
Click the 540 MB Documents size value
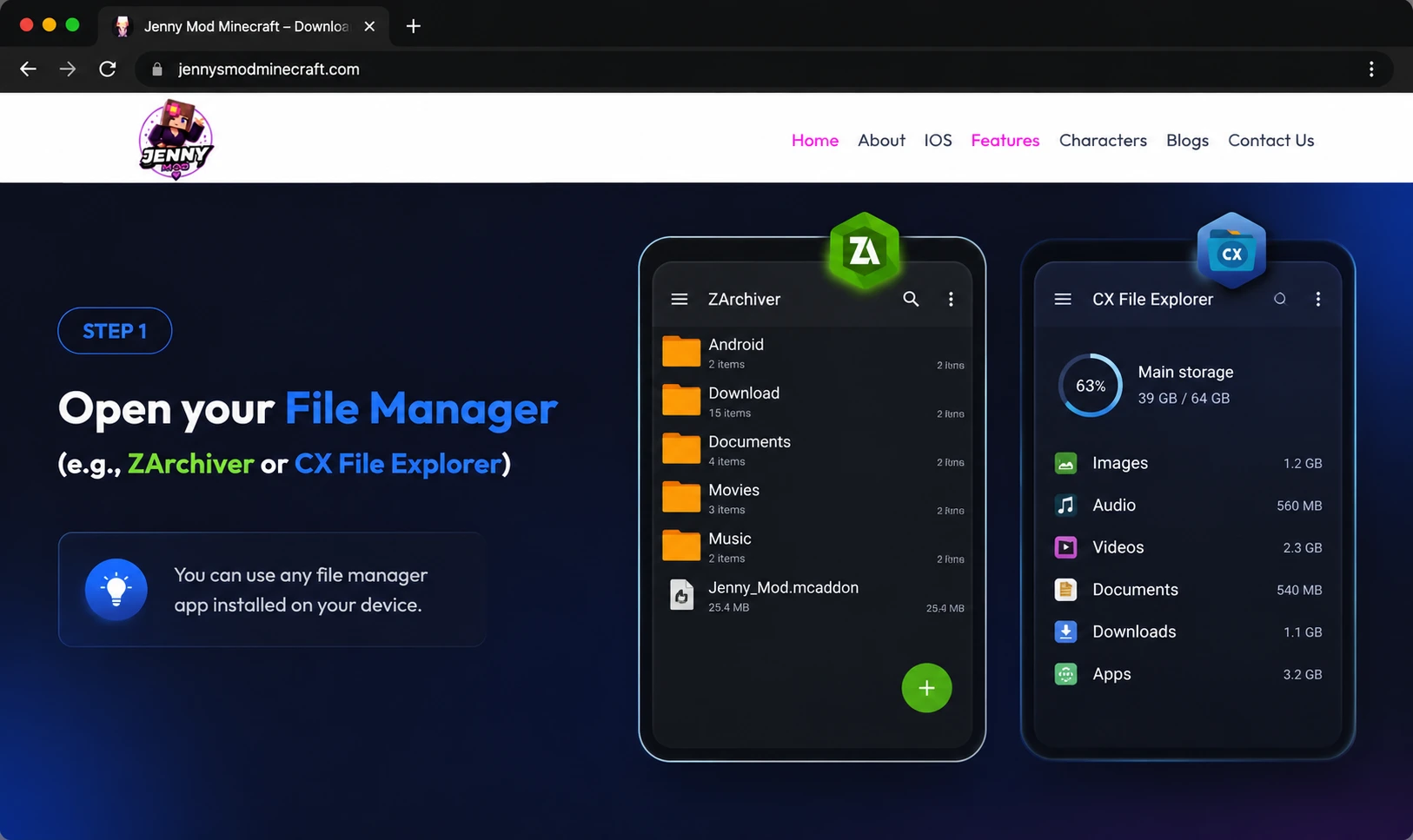[x=1299, y=590]
